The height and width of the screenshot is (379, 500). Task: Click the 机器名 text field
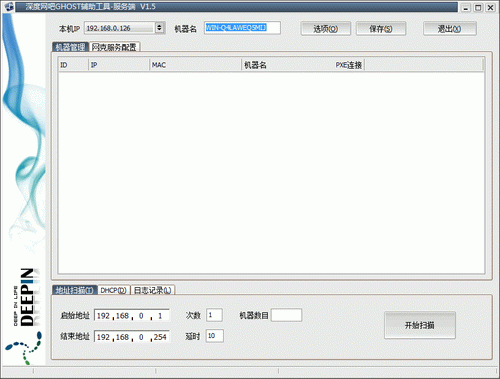point(242,28)
